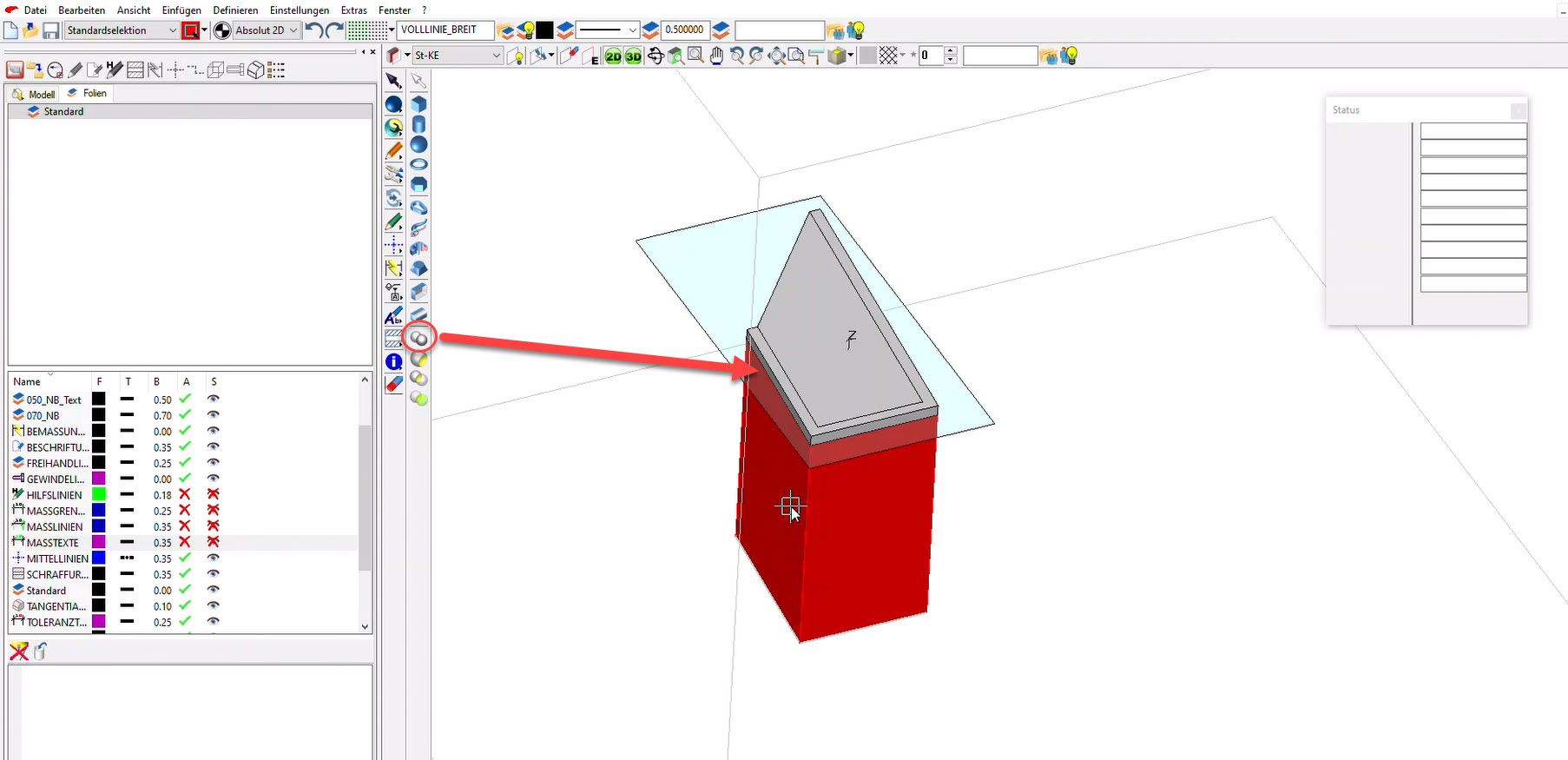Click the black color swatch in the toolbar
This screenshot has width=1568, height=760.
544,30
